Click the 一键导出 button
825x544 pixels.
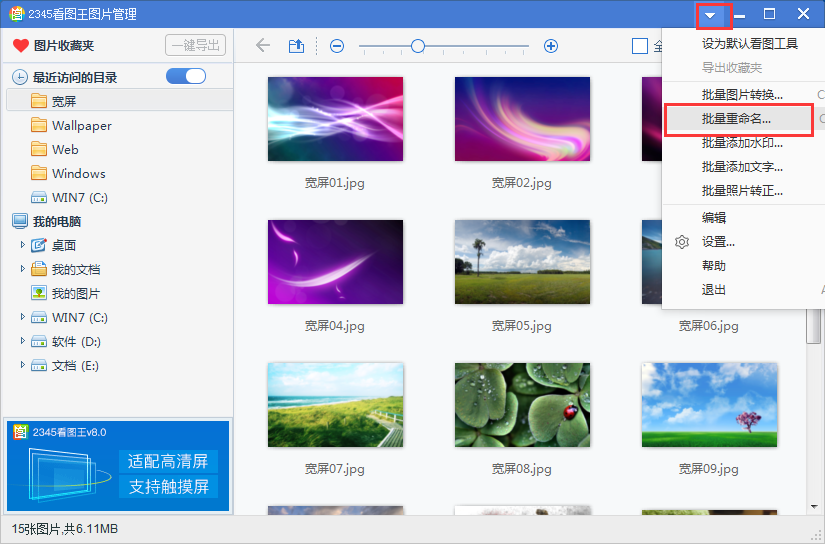195,45
